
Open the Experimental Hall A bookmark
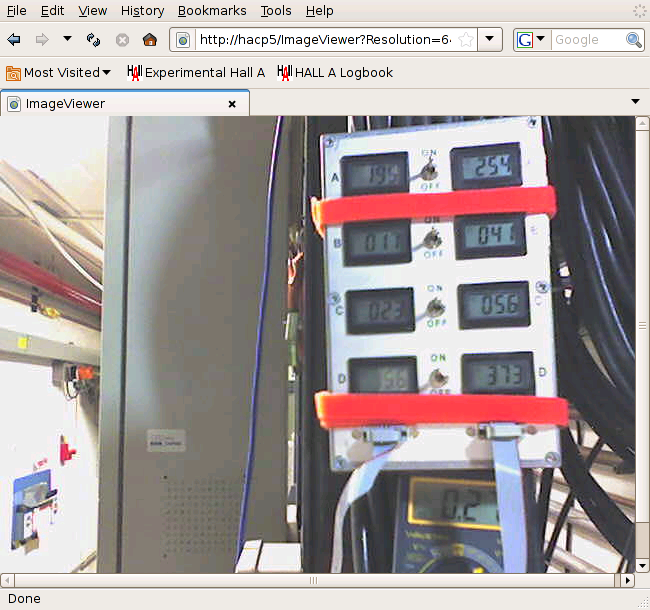(196, 73)
